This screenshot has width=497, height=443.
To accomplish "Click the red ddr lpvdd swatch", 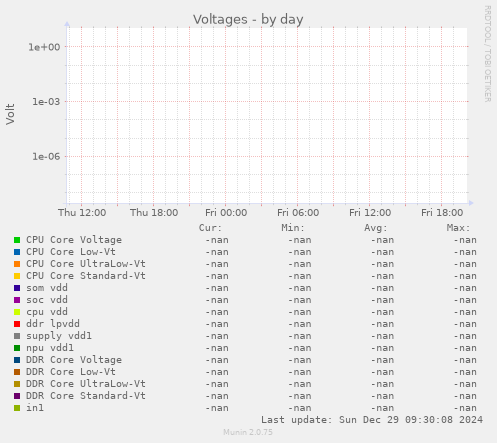I will click(17, 324).
